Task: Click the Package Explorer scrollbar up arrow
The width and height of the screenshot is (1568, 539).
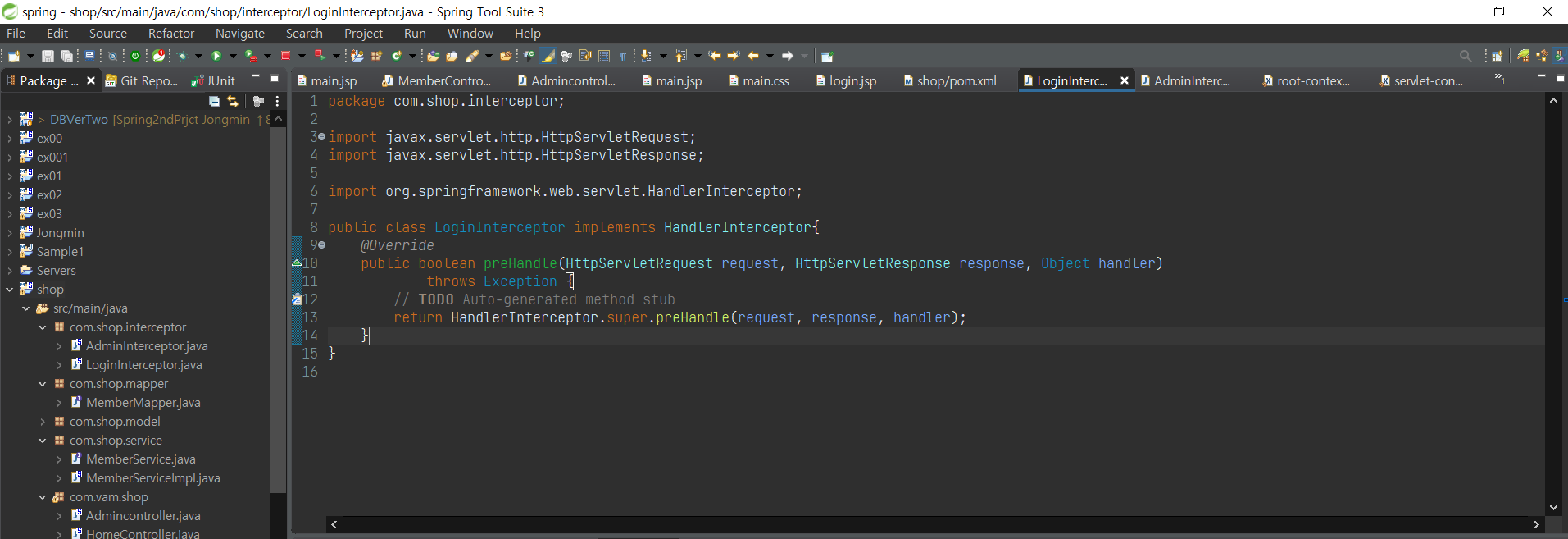Action: click(278, 119)
